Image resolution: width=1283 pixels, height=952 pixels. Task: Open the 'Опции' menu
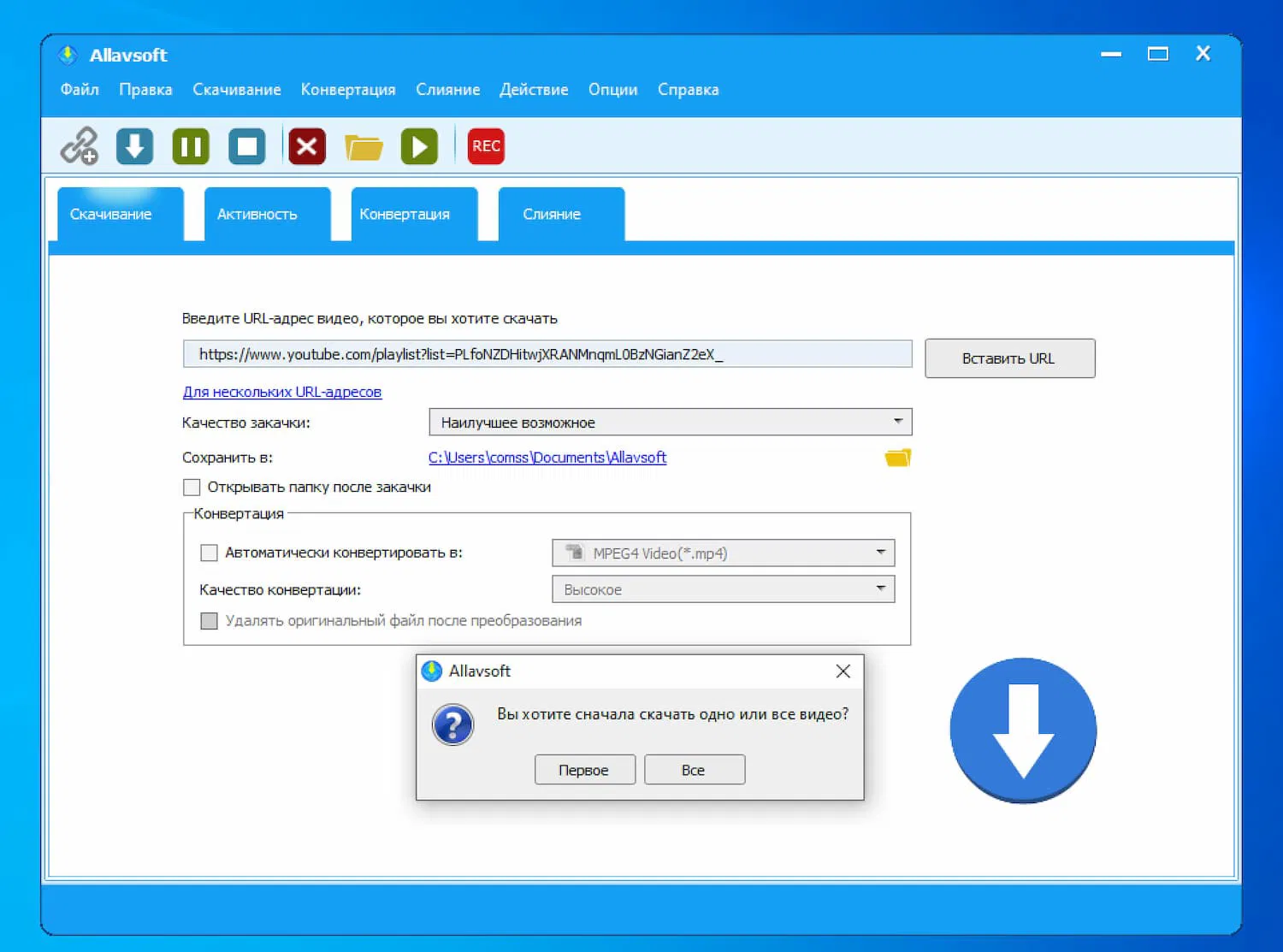pos(612,89)
